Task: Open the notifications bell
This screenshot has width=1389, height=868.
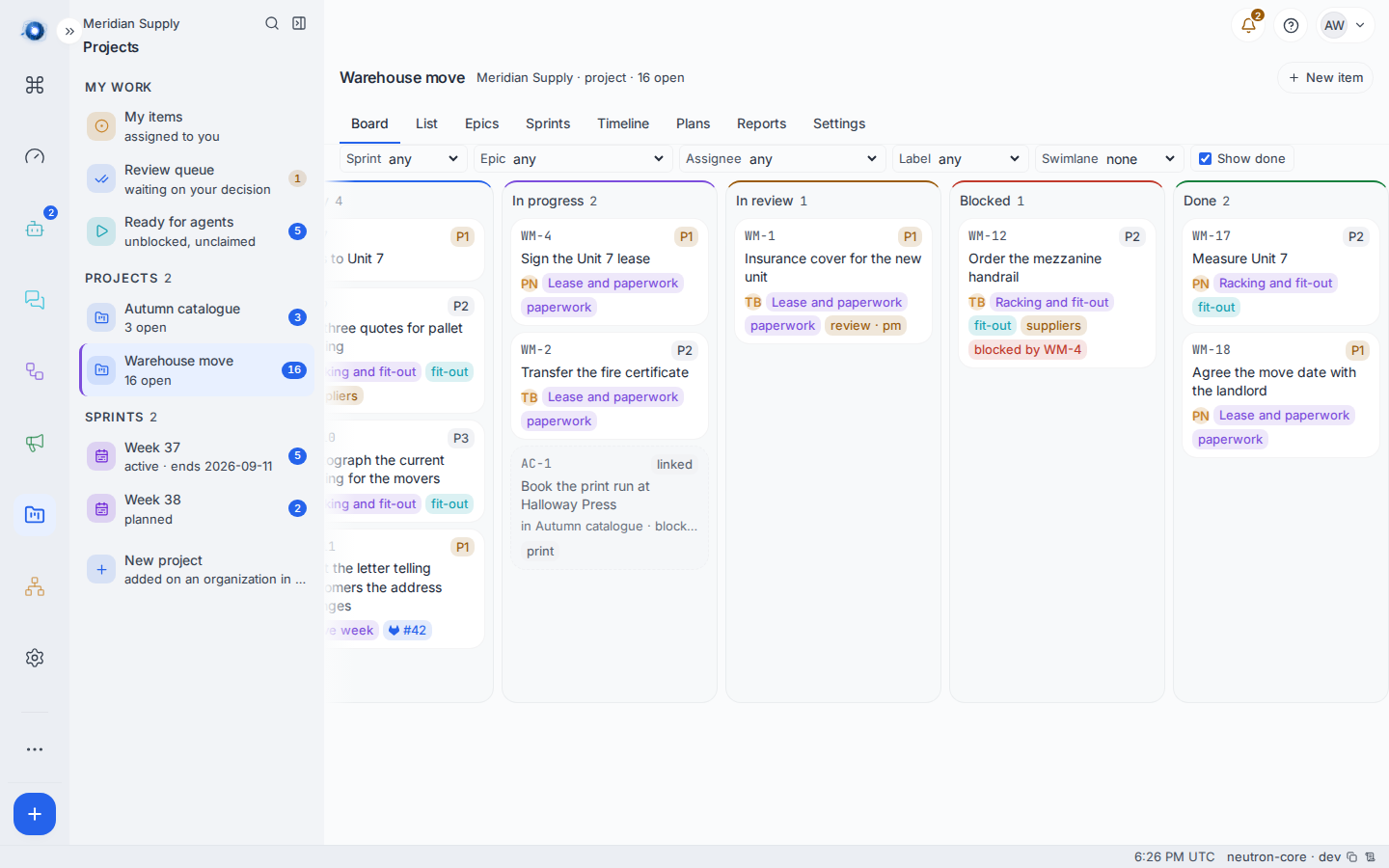Action: (x=1248, y=25)
